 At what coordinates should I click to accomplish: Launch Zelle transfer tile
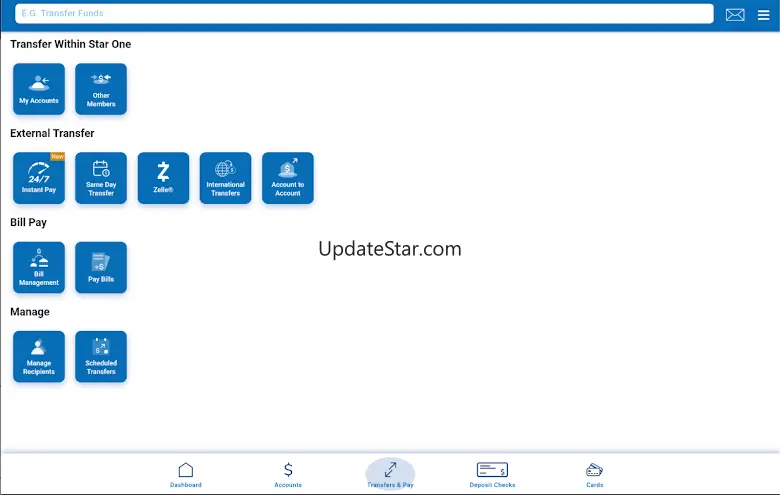tap(163, 178)
